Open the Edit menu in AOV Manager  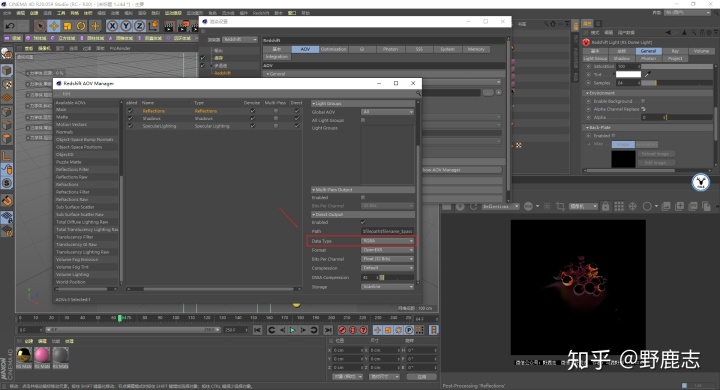coord(67,94)
